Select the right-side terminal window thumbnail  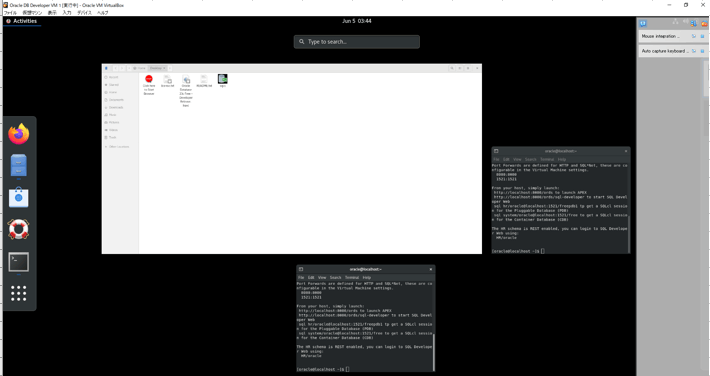pyautogui.click(x=561, y=200)
